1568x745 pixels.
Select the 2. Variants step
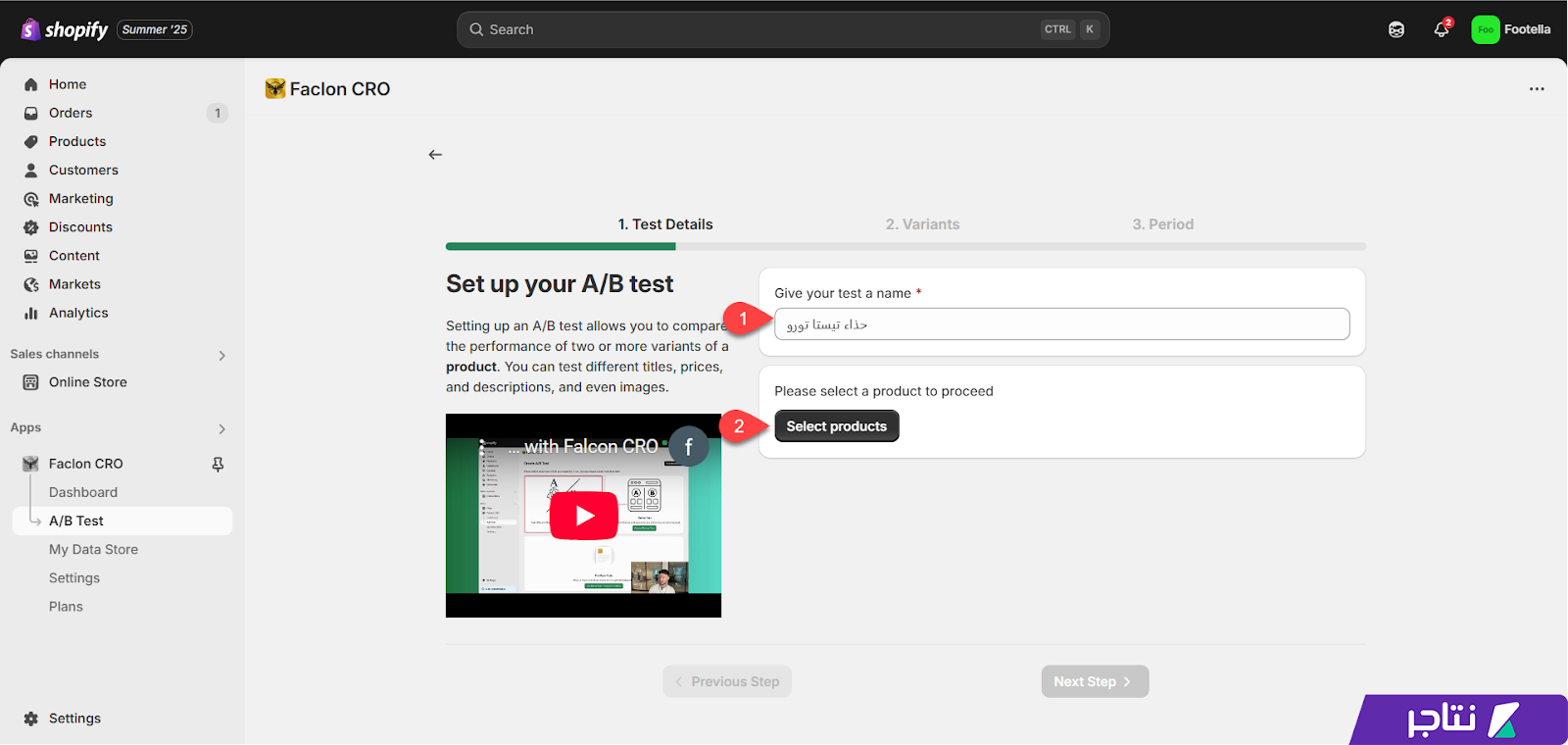tap(922, 224)
